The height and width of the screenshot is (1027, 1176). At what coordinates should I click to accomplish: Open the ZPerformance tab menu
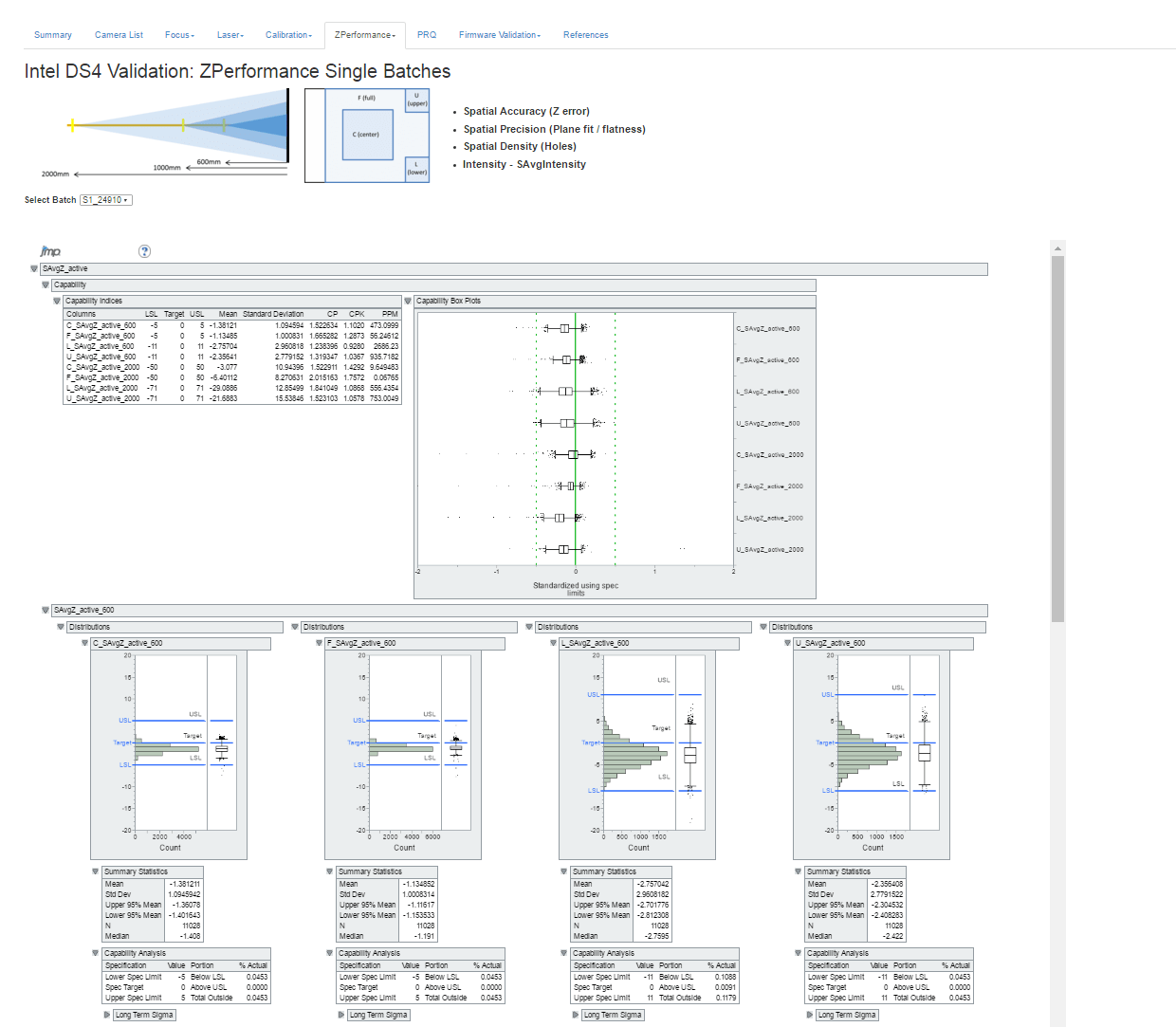(x=365, y=35)
